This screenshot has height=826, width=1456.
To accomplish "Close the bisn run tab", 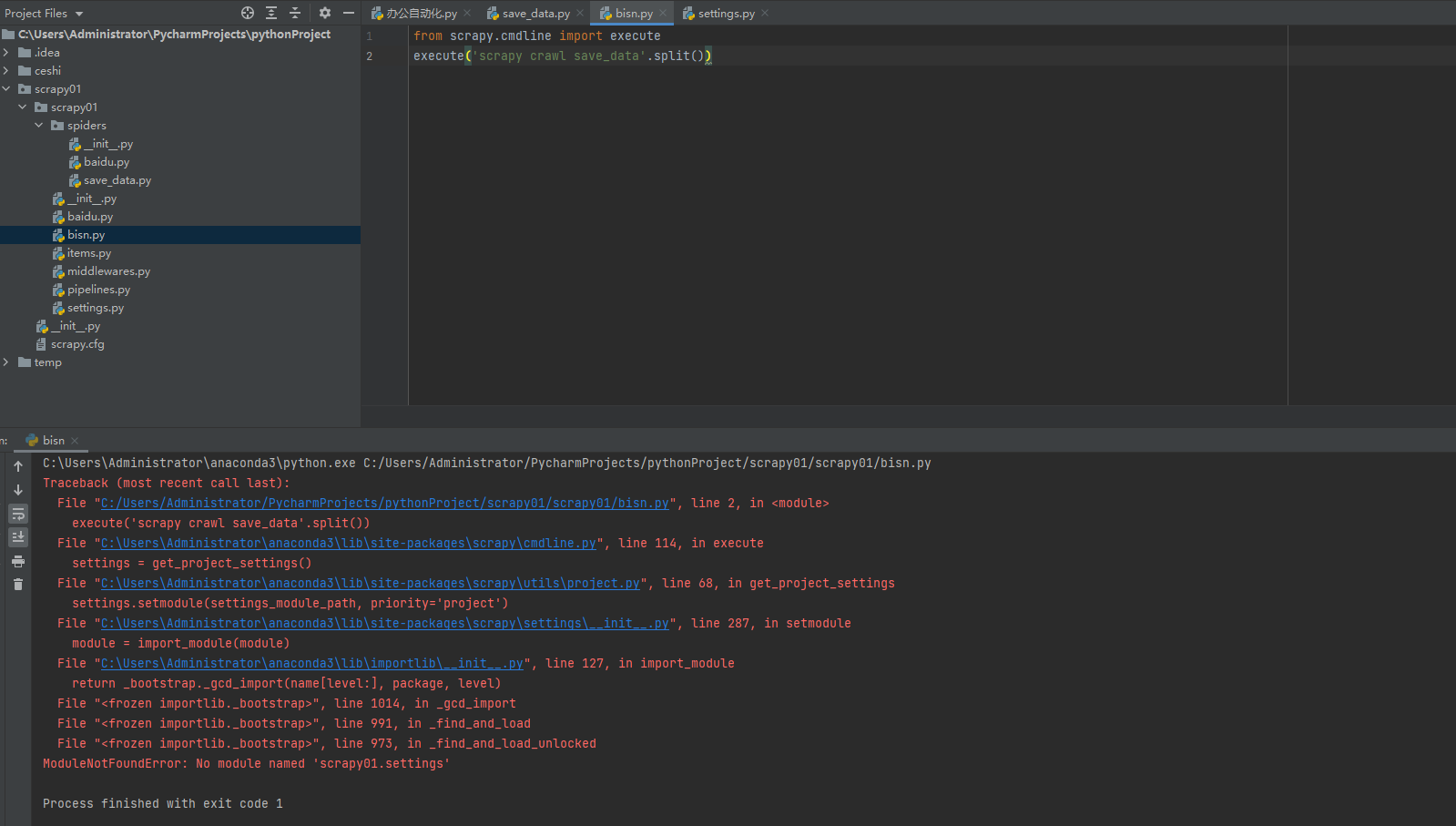I will coord(75,441).
